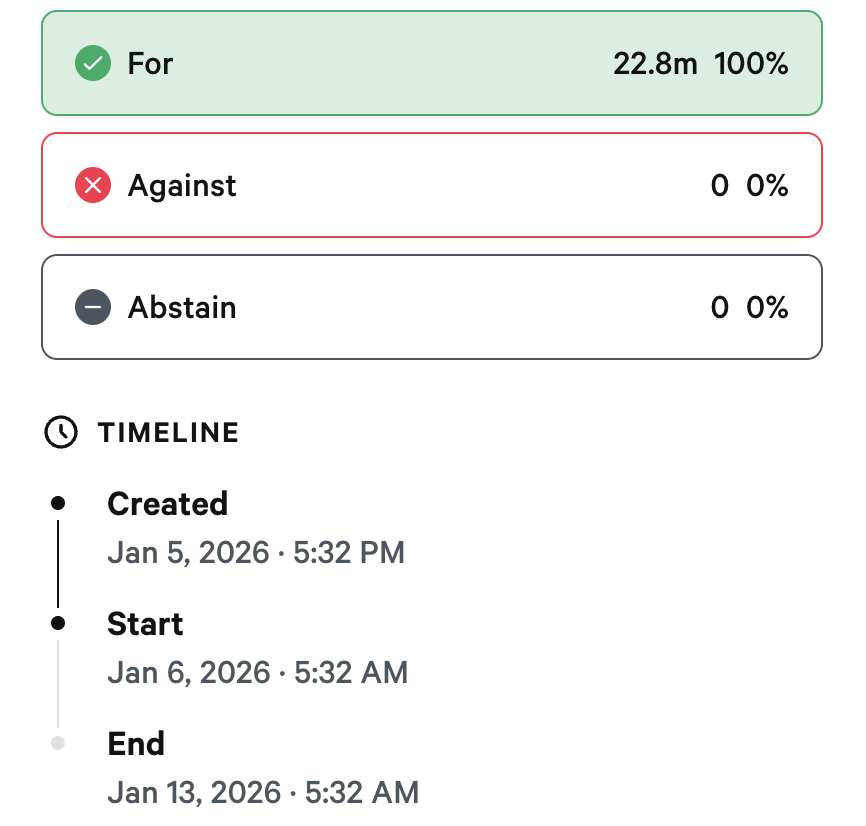Click the red X icon beside Against
The width and height of the screenshot is (866, 826).
pyautogui.click(x=93, y=185)
